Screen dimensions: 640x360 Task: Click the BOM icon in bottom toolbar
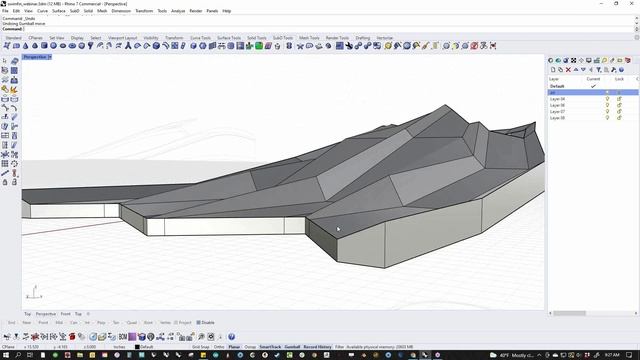click(x=122, y=337)
